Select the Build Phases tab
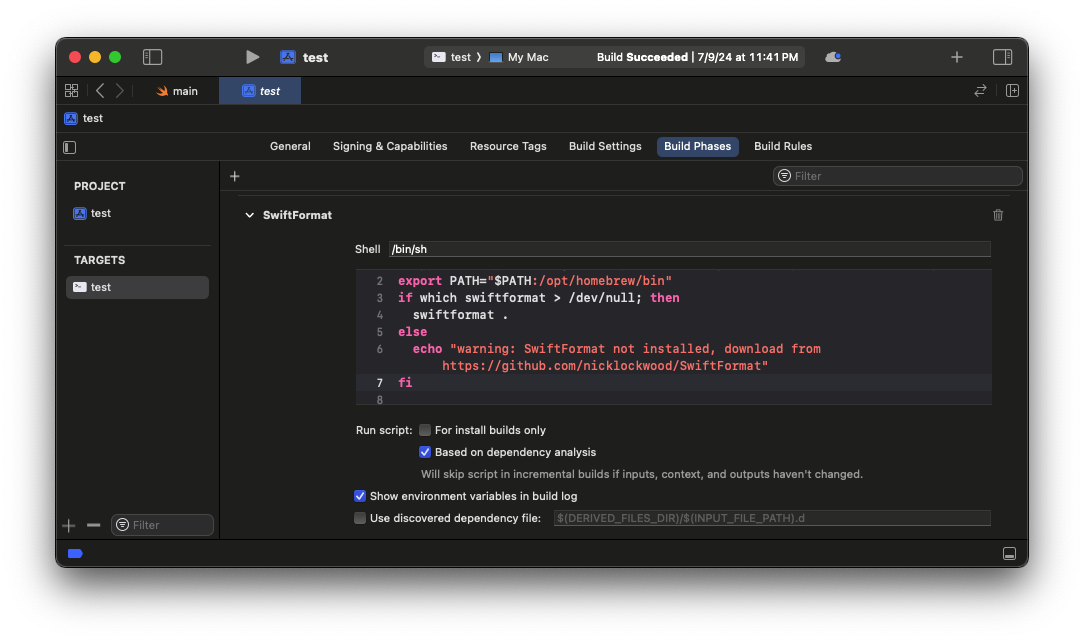 [x=698, y=147]
